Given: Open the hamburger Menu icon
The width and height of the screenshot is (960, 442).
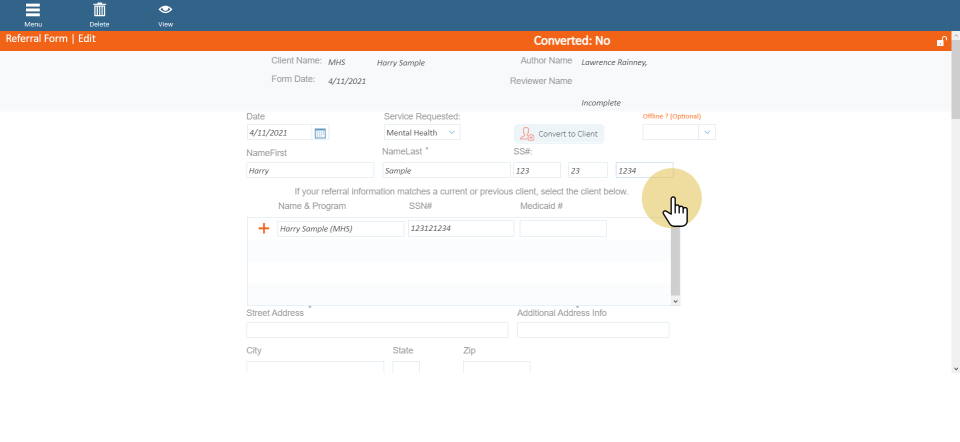Looking at the screenshot, I should (33, 13).
